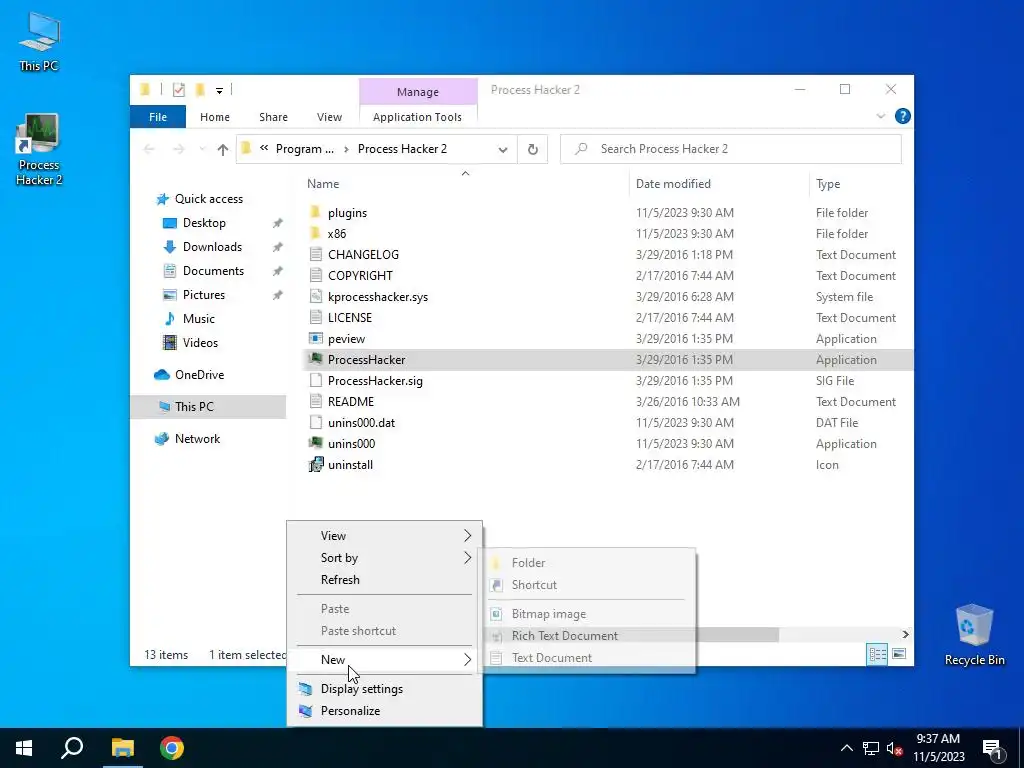This screenshot has height=768, width=1024.
Task: Open Downloads in navigation pane
Action: 212,247
